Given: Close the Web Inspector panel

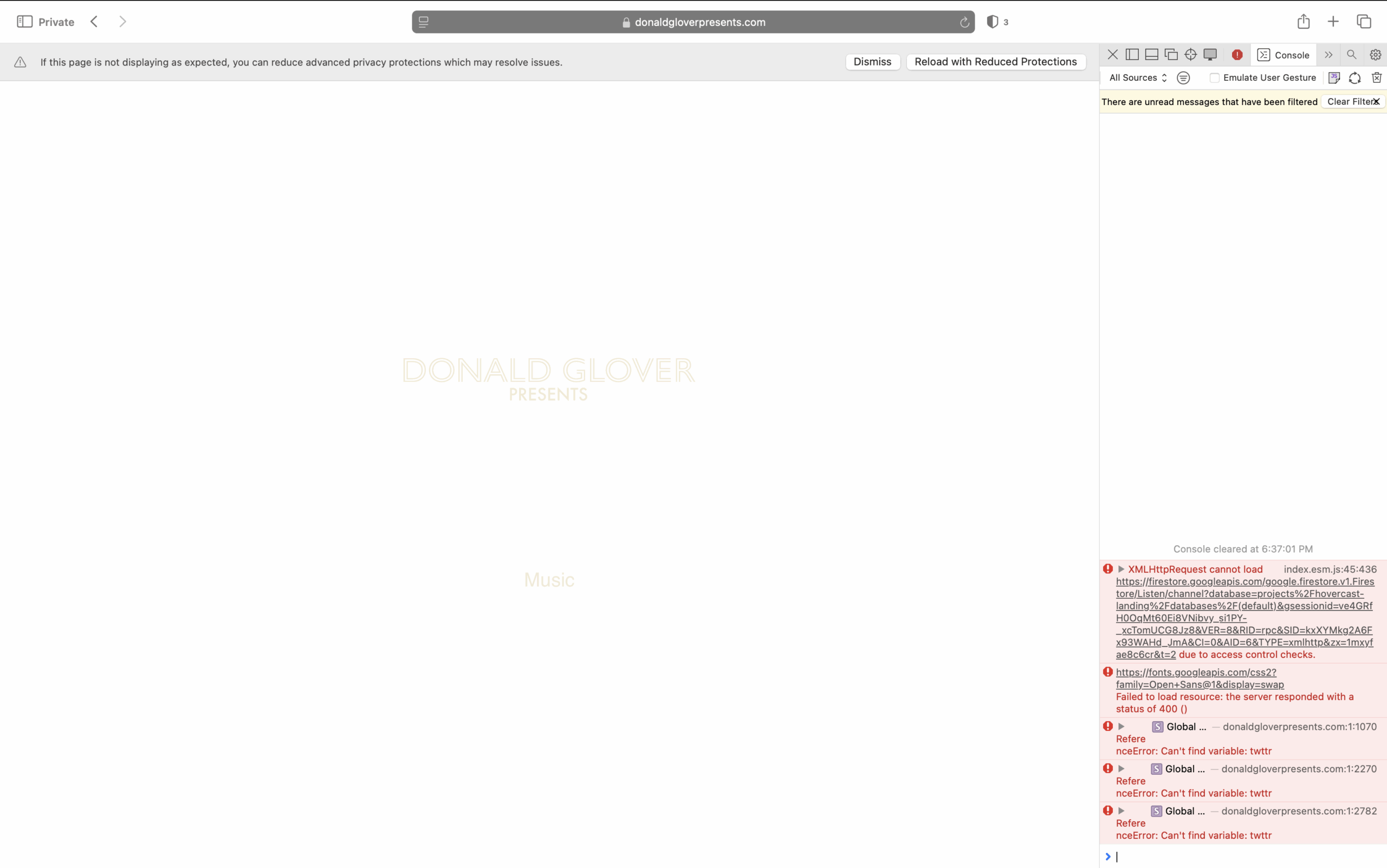Looking at the screenshot, I should point(1113,55).
